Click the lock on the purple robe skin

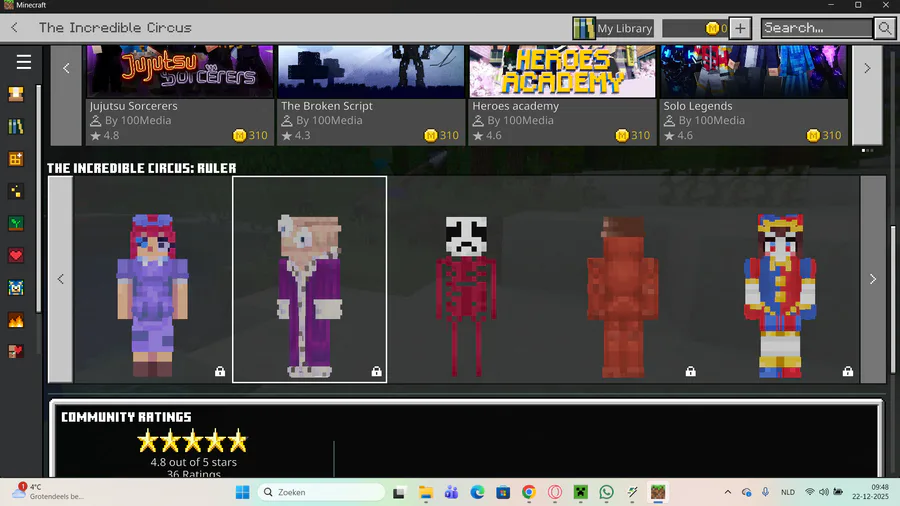pos(377,371)
